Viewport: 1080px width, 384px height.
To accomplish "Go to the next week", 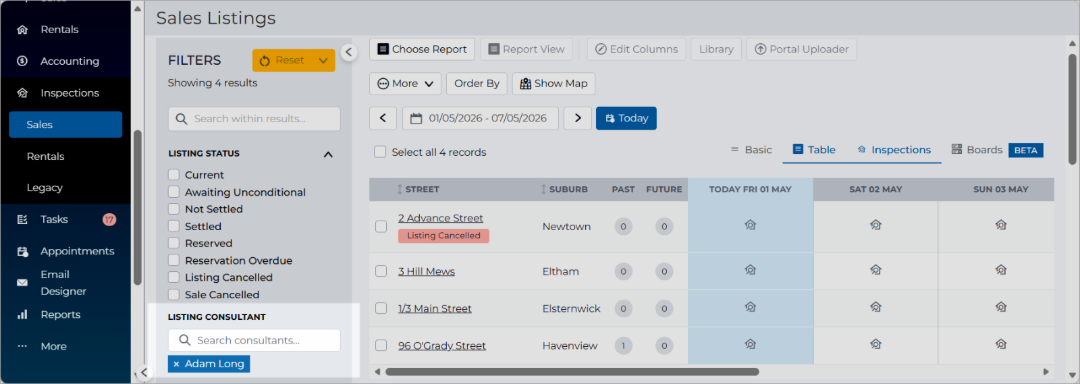I will coord(578,118).
